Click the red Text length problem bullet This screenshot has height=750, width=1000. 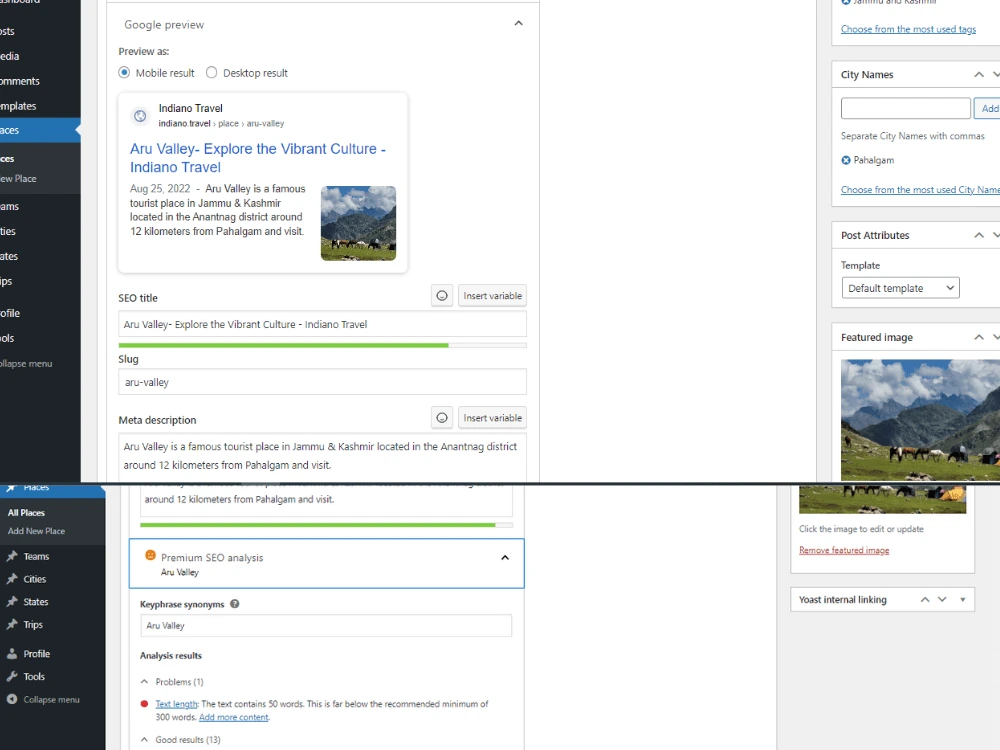point(144,704)
